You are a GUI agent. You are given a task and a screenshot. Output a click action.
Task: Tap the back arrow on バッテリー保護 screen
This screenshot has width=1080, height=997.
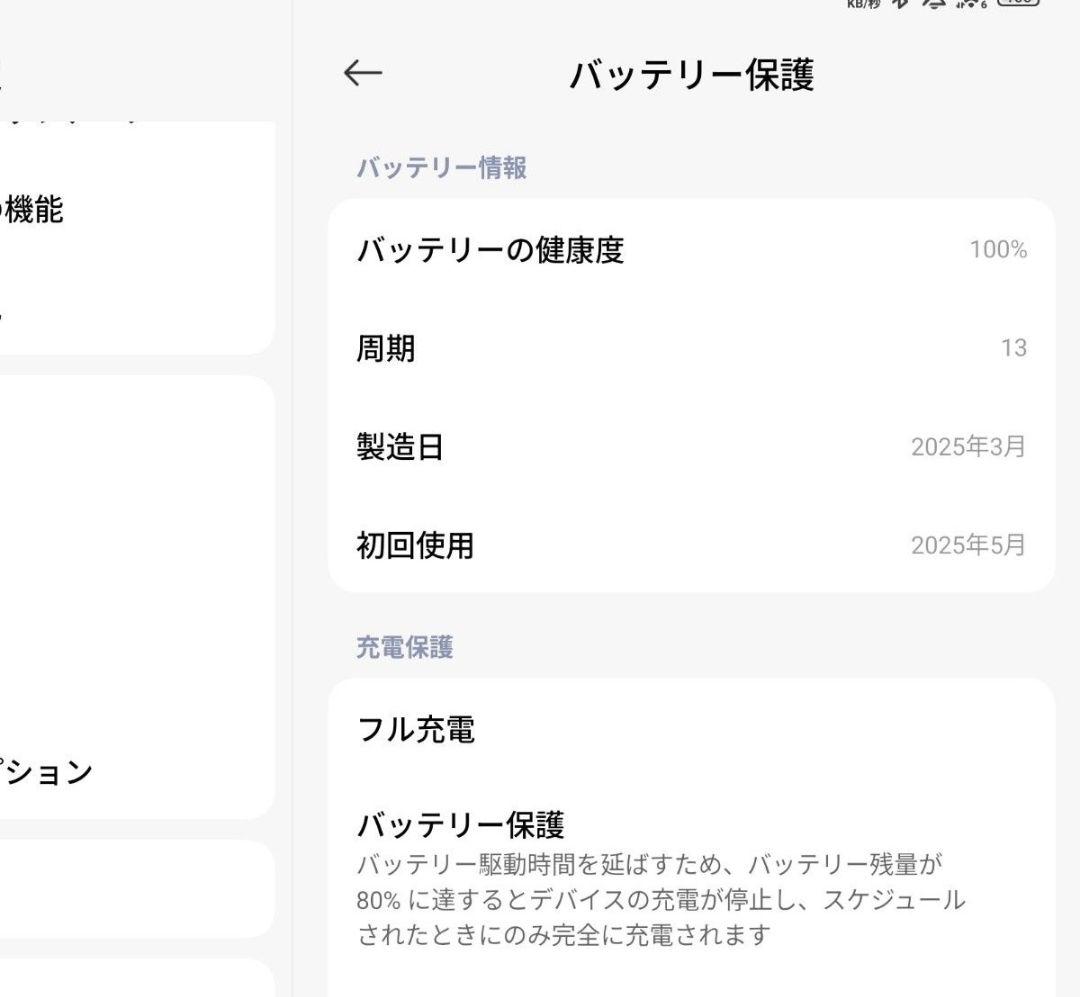pyautogui.click(x=360, y=70)
